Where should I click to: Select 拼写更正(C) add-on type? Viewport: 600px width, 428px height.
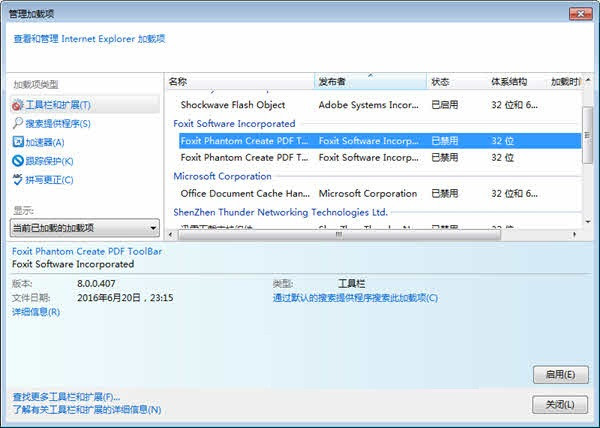(x=49, y=180)
